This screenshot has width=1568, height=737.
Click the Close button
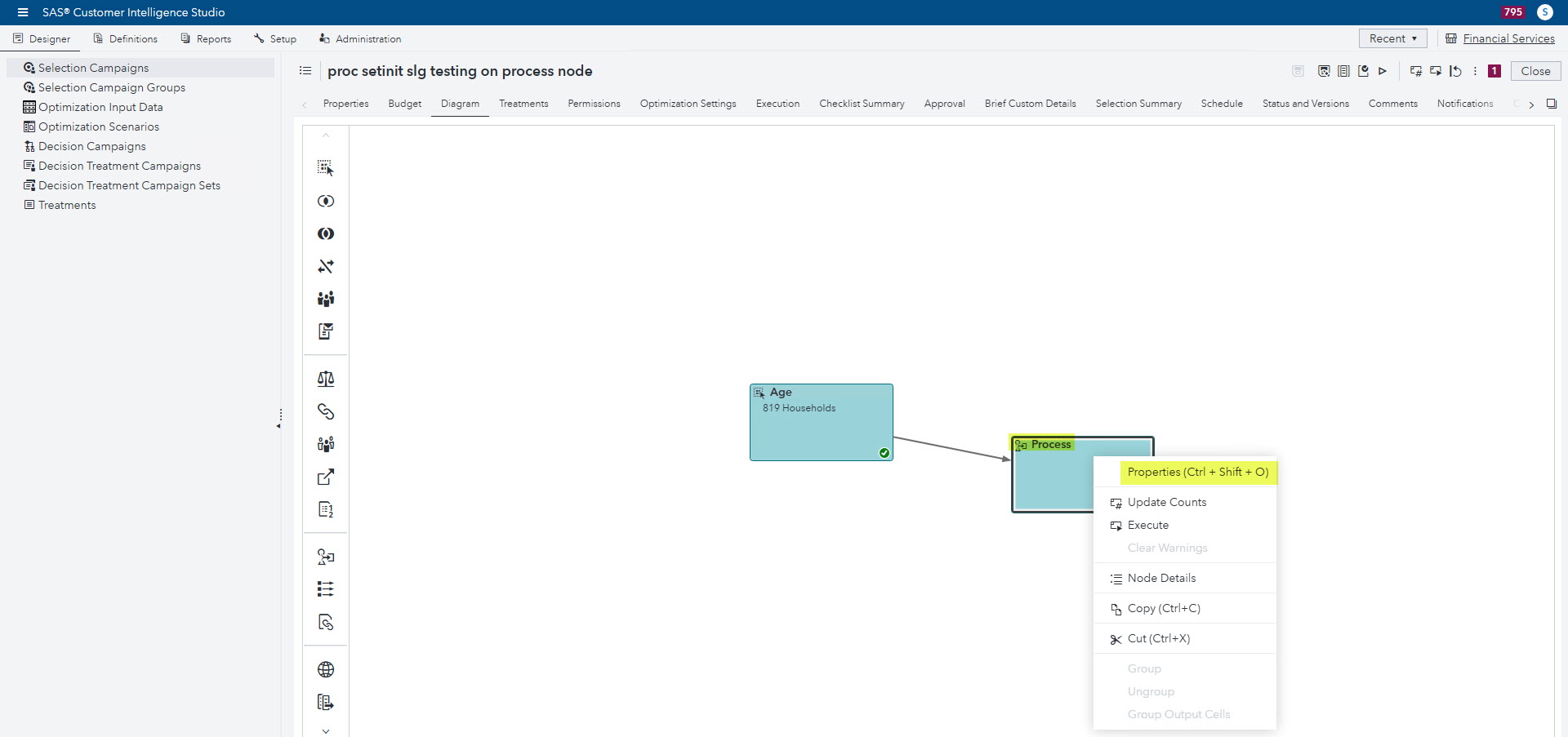[1535, 71]
